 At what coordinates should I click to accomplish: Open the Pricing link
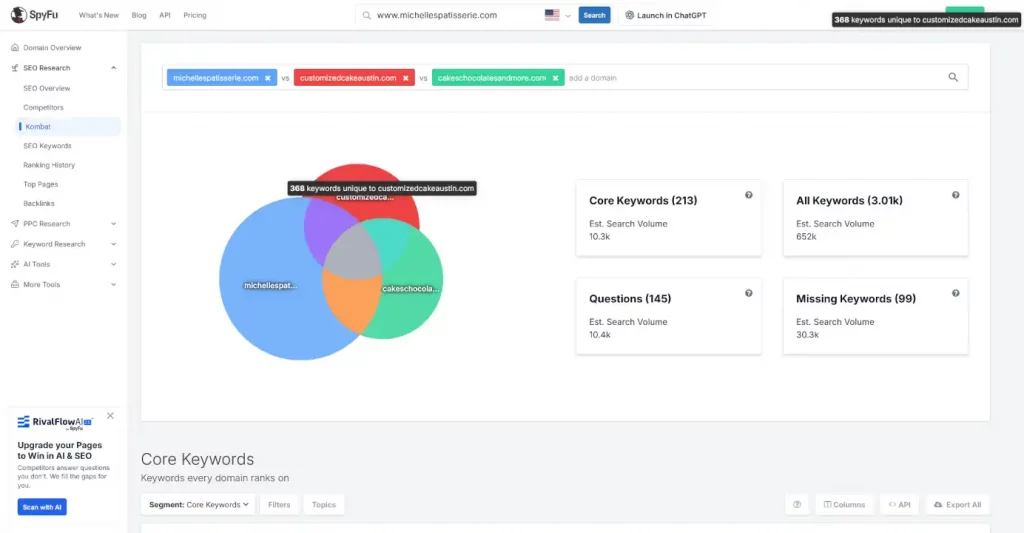pos(195,15)
